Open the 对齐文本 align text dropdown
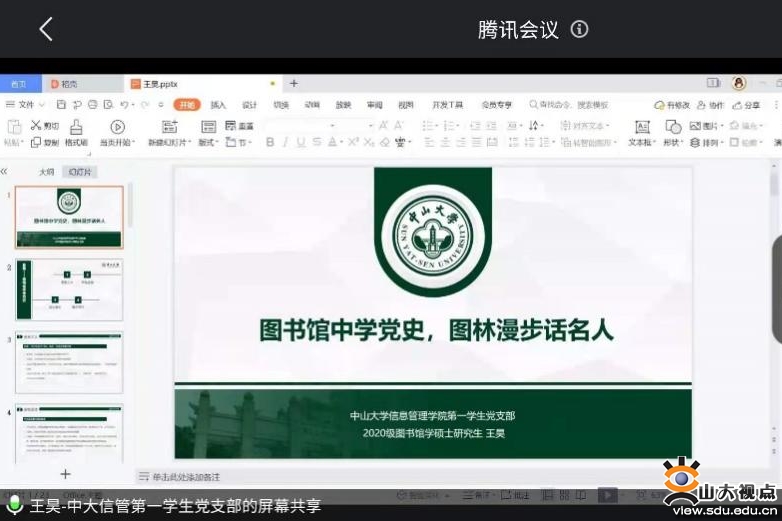The image size is (782, 521). pyautogui.click(x=585, y=126)
